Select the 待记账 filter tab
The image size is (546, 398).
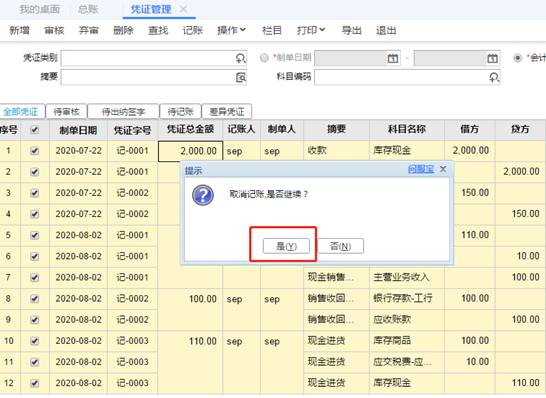[x=180, y=112]
